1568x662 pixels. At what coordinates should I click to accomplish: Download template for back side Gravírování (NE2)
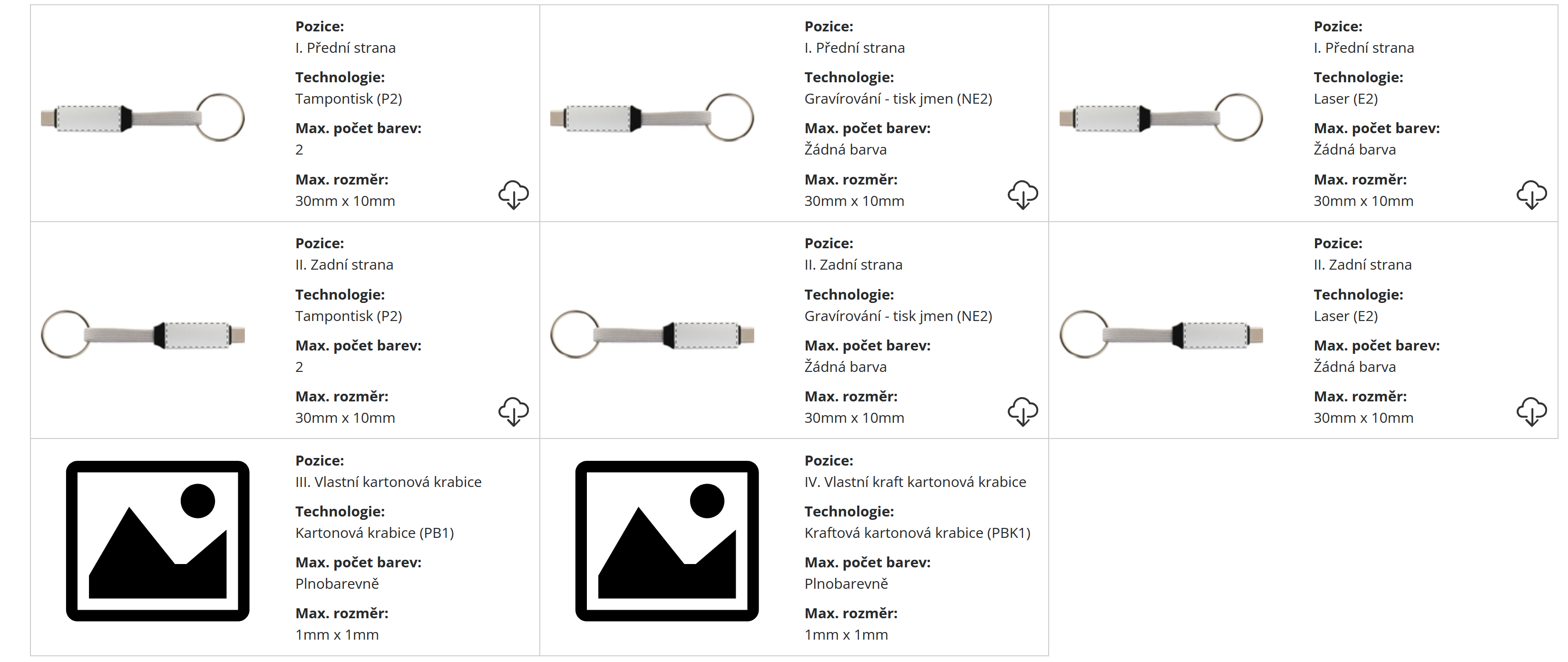click(x=1023, y=412)
